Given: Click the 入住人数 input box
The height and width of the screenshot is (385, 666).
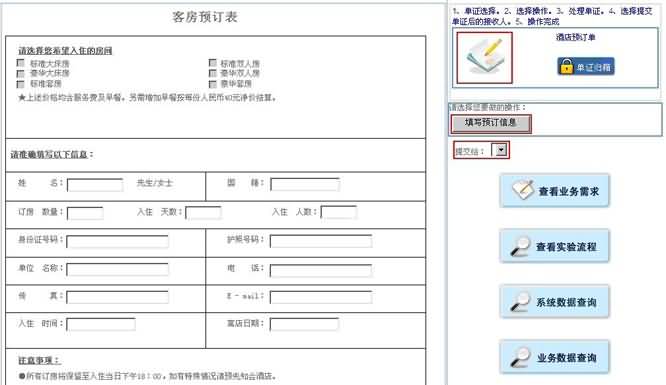Looking at the screenshot, I should [x=339, y=212].
